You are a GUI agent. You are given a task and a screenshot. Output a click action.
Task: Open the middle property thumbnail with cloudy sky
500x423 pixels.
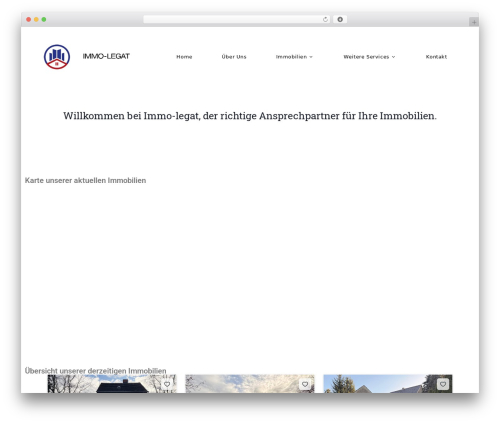[250, 384]
